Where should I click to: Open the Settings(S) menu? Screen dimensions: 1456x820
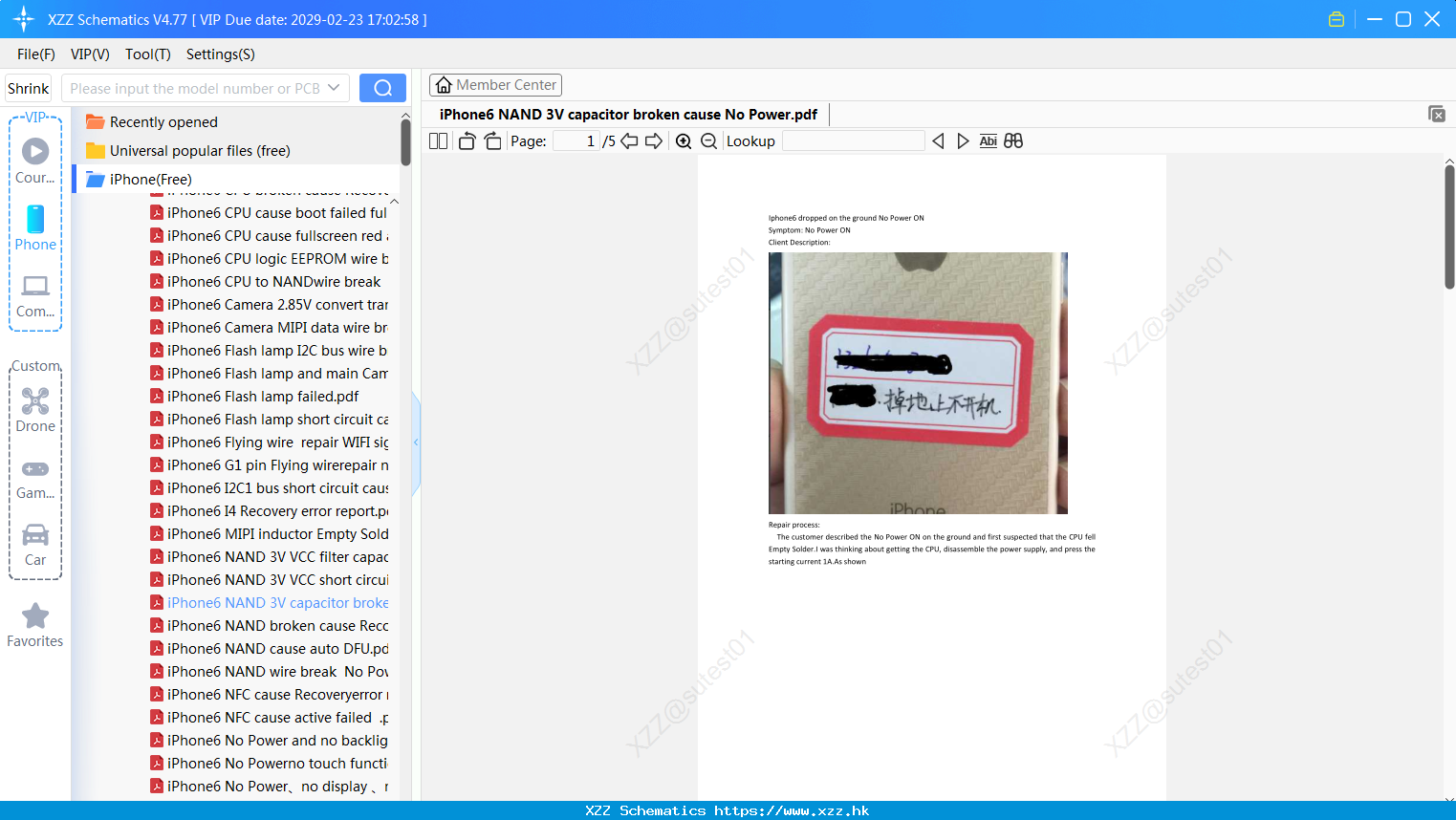click(x=221, y=54)
